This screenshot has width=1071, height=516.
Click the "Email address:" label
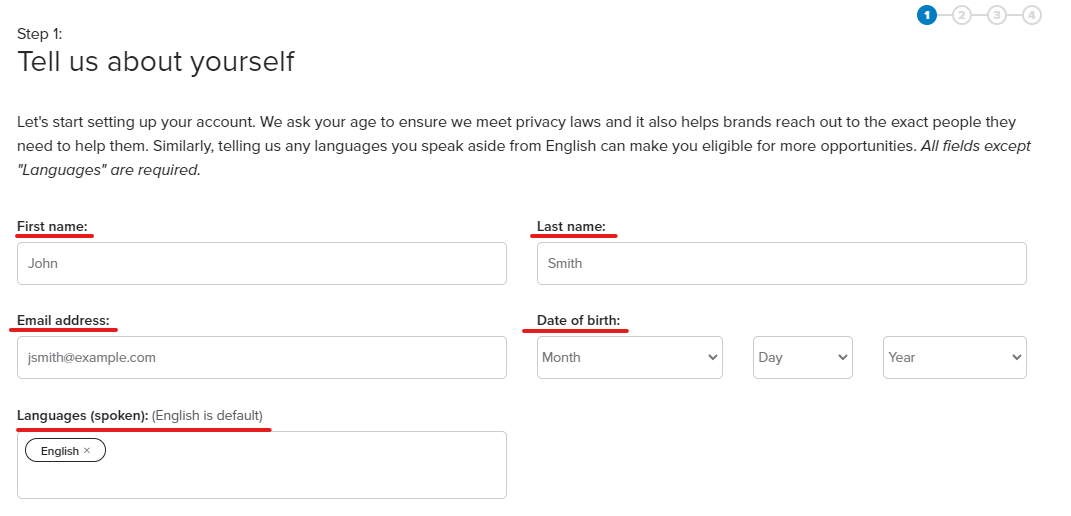[63, 320]
